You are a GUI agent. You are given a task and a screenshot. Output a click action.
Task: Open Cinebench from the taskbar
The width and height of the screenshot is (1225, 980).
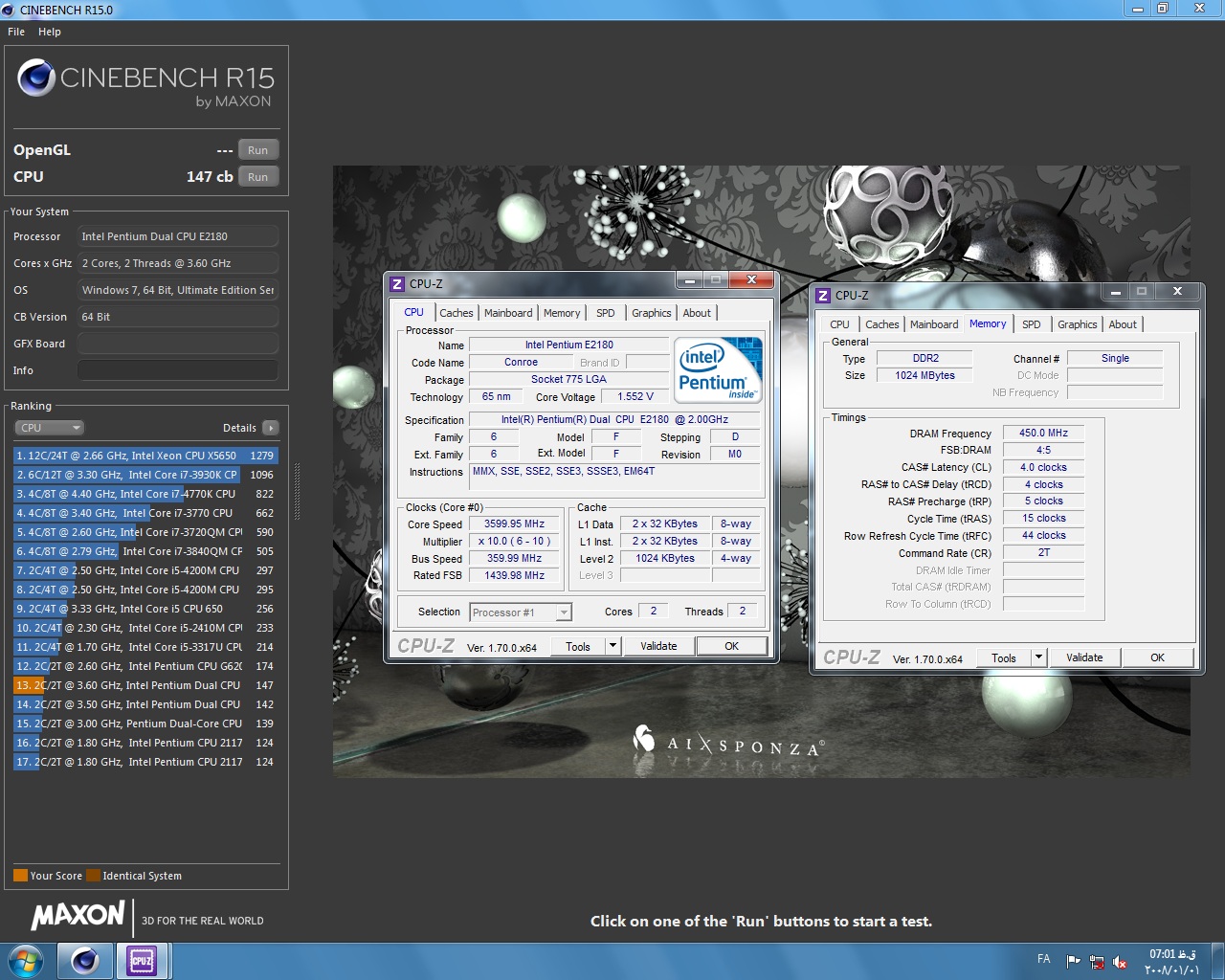point(84,960)
